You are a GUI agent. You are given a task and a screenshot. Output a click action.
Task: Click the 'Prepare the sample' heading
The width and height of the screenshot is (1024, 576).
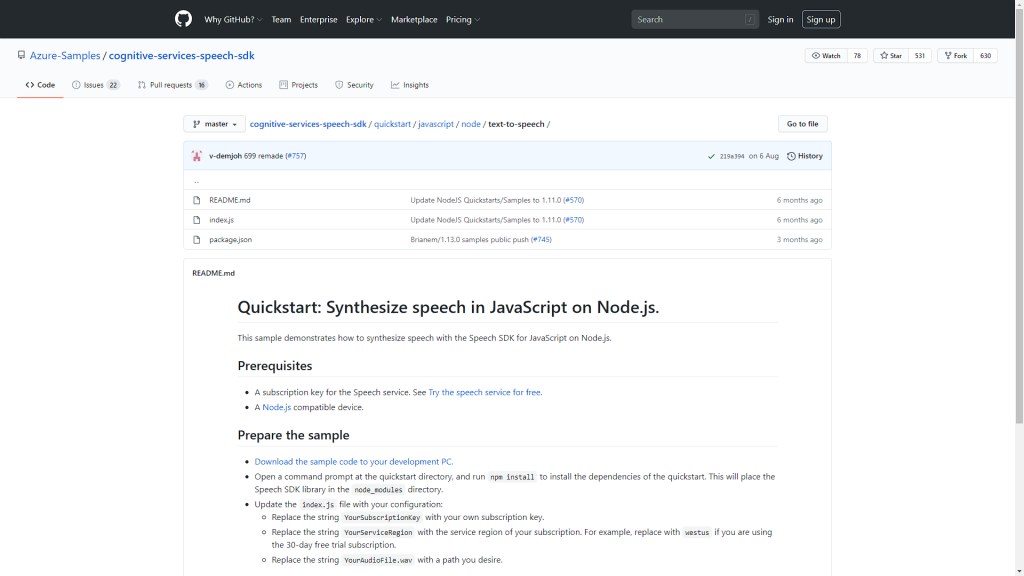[293, 435]
